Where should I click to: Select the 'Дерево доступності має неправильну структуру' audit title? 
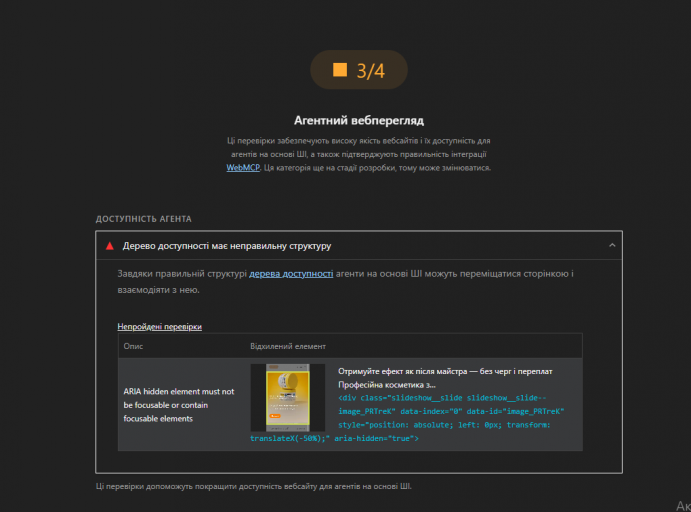[227, 246]
